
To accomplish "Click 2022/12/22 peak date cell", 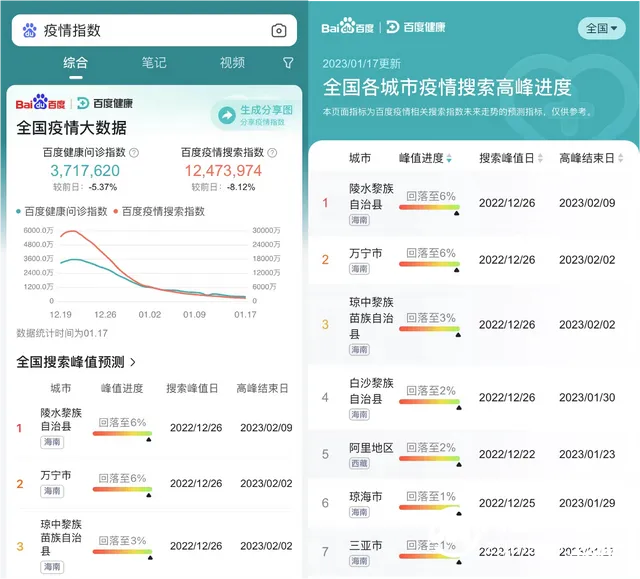I will (507, 454).
